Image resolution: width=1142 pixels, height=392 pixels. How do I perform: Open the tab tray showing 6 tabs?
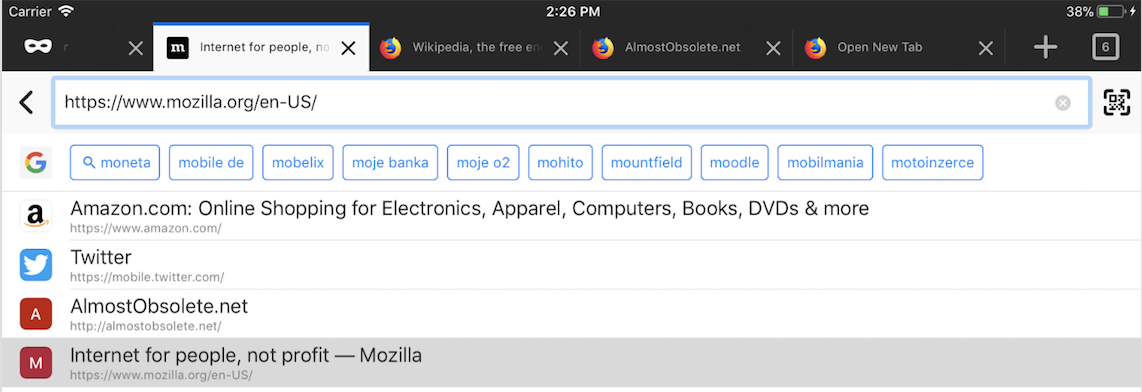[x=1106, y=48]
